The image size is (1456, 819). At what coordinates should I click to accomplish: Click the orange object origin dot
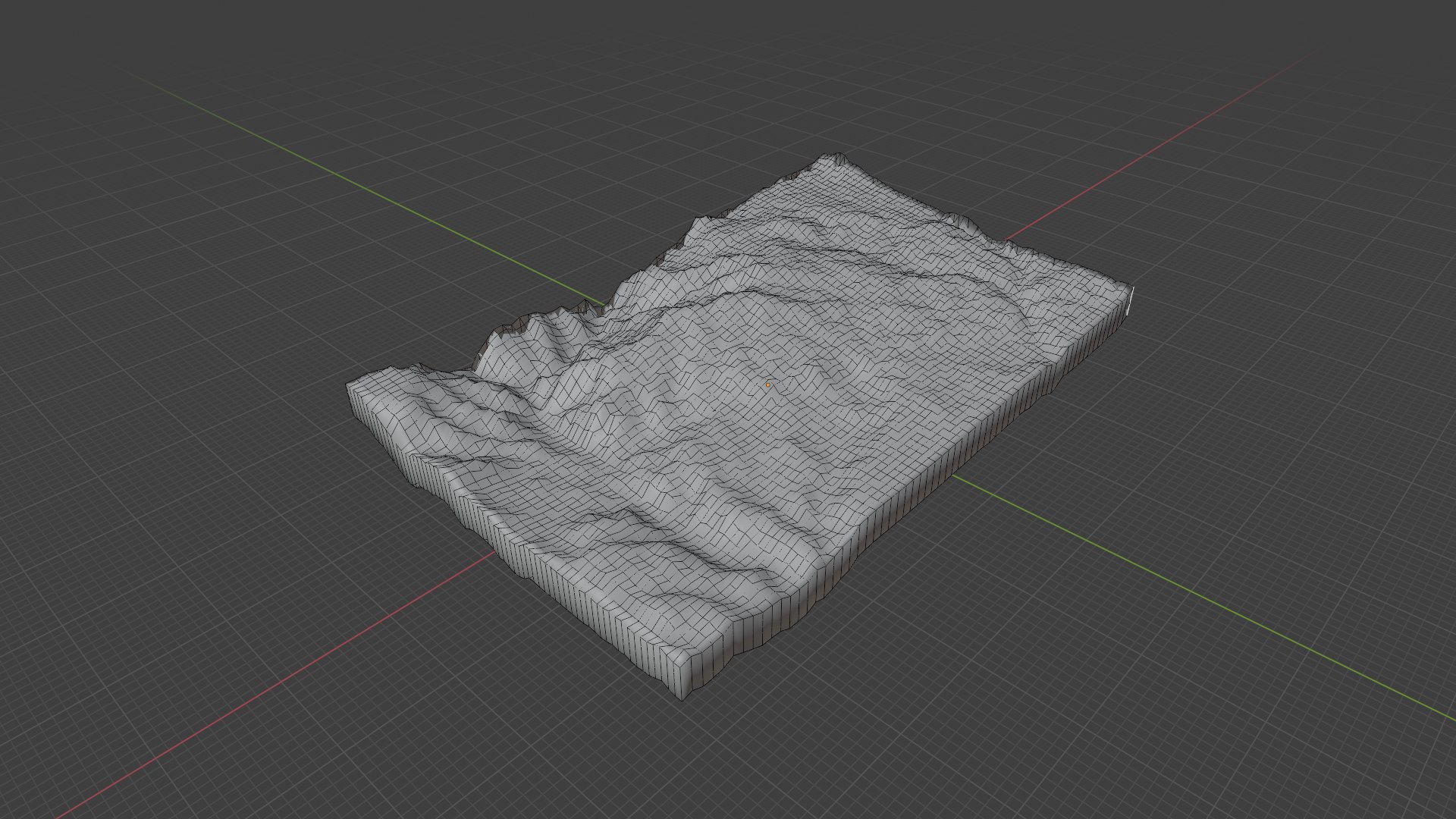pyautogui.click(x=768, y=385)
